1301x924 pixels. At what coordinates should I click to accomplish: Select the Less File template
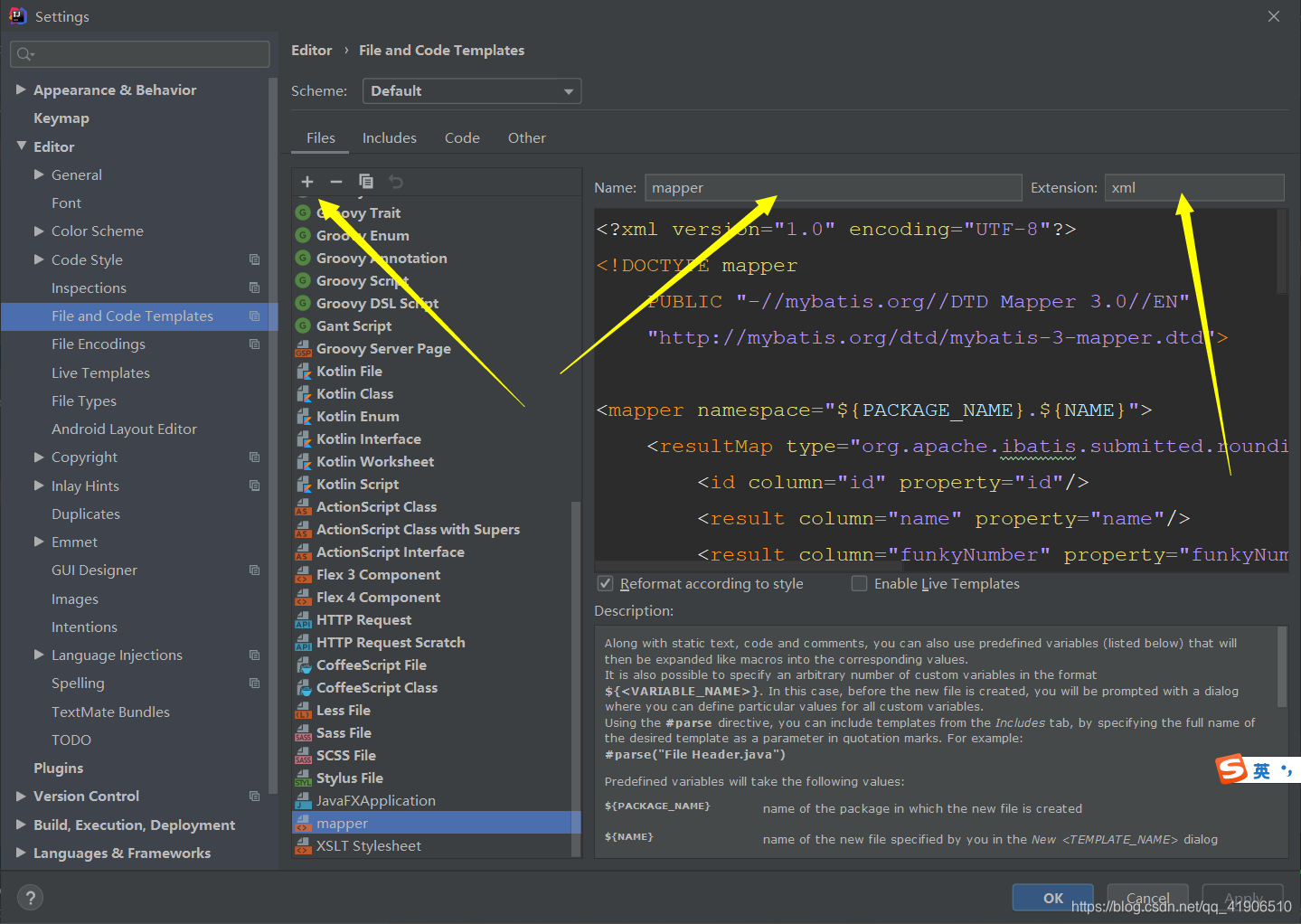click(x=344, y=710)
